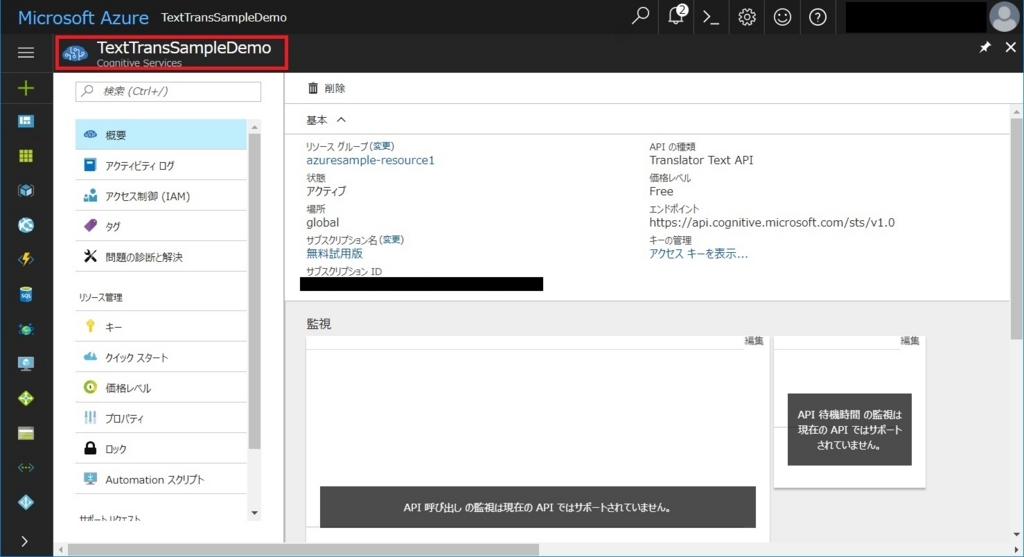Click the content pane vertical scrollbar

(x=1016, y=229)
